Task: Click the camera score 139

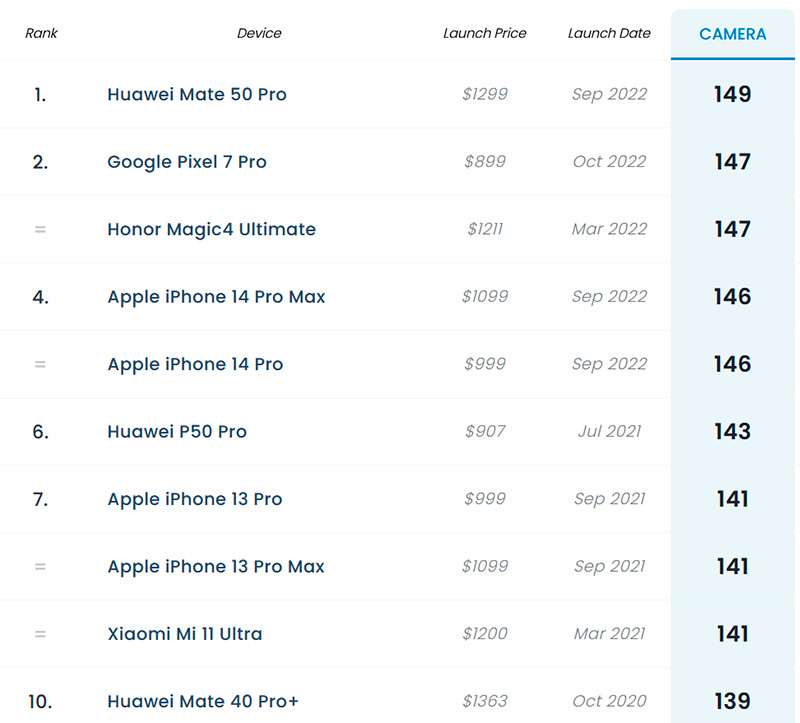Action: (732, 701)
